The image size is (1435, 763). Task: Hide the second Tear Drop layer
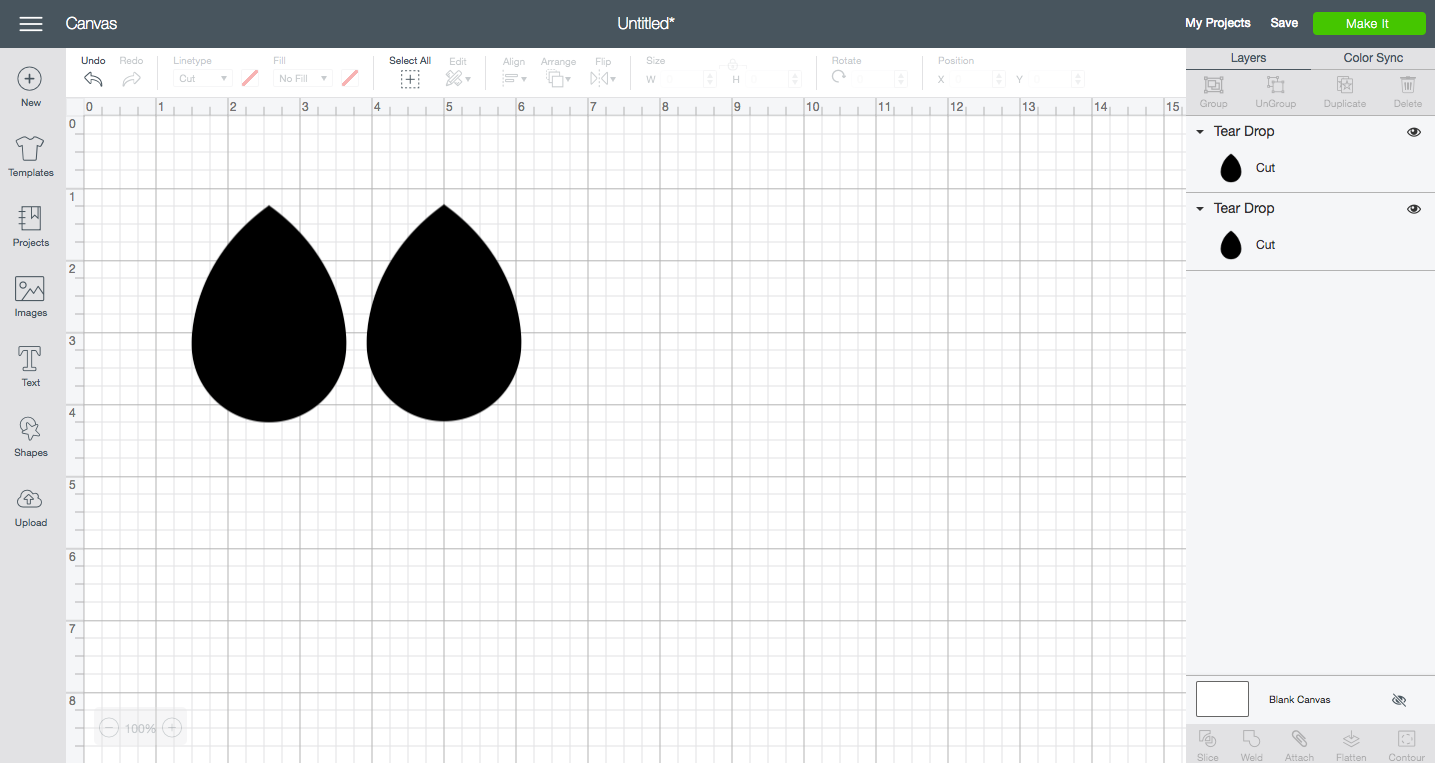(x=1414, y=209)
